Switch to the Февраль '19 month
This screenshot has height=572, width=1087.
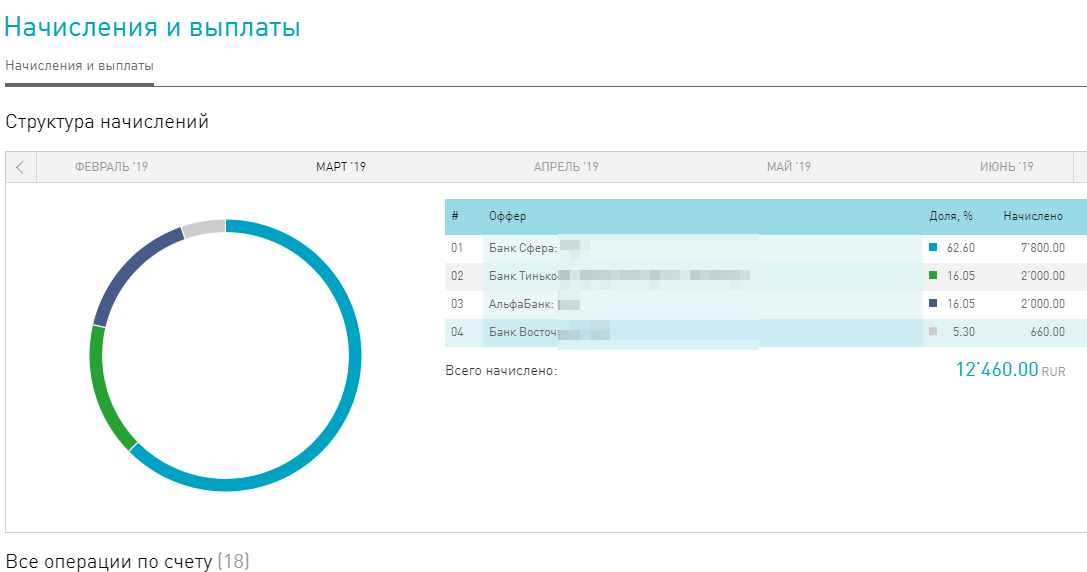pyautogui.click(x=111, y=167)
